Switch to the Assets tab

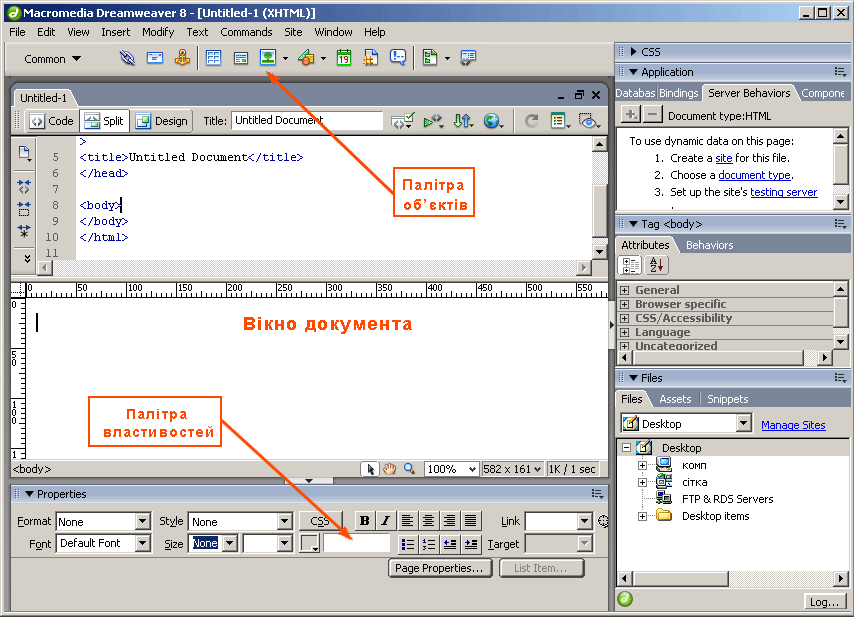pos(675,399)
